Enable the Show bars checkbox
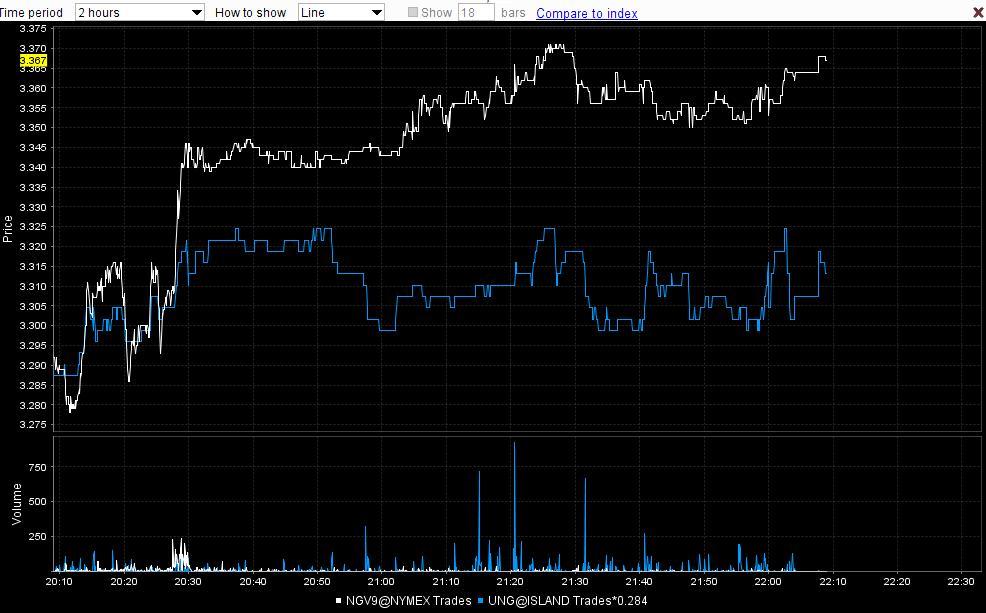Viewport: 986px width, 613px height. coord(411,12)
